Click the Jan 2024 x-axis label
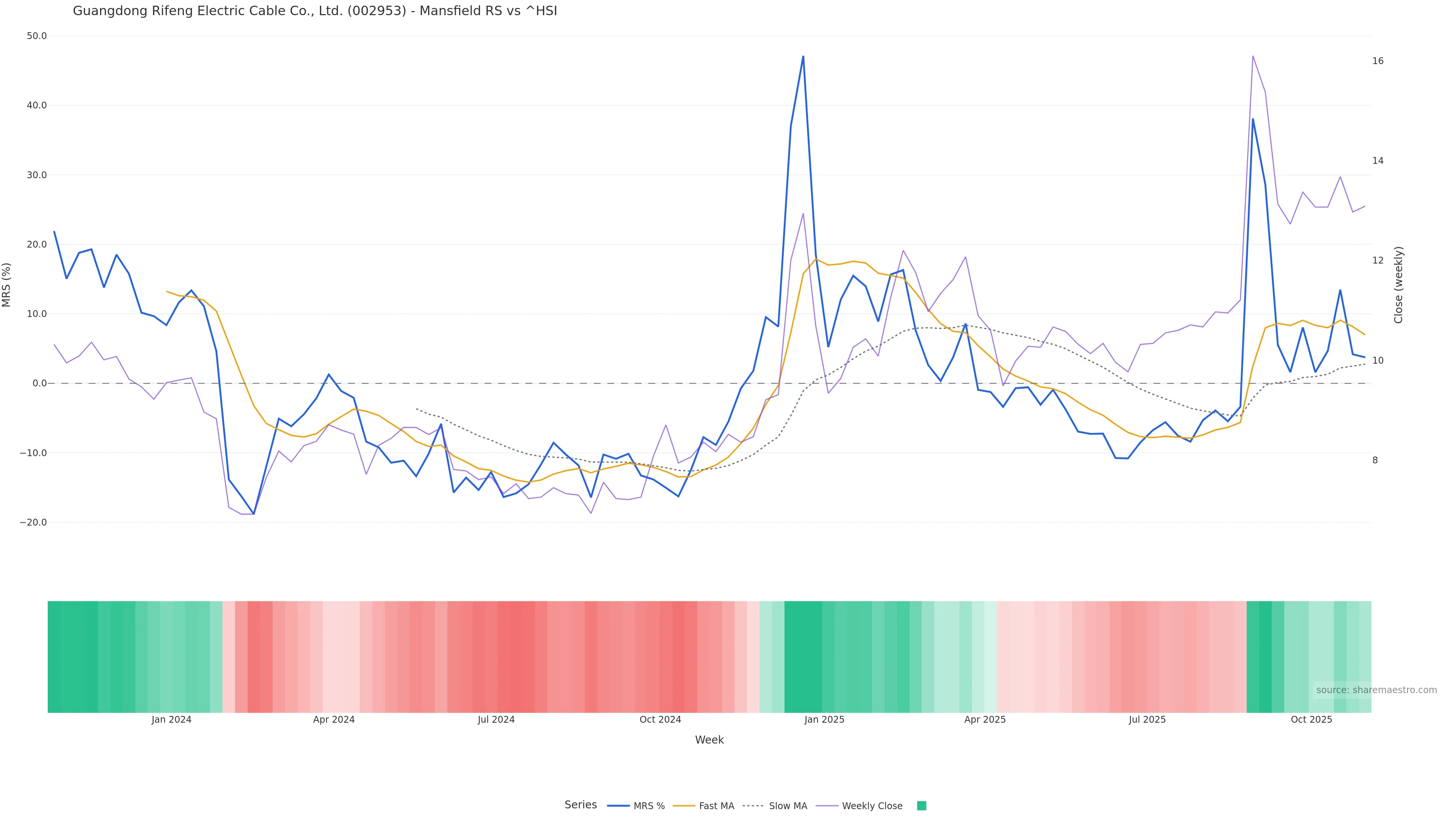Viewport: 1456px width, 819px height. [x=171, y=720]
